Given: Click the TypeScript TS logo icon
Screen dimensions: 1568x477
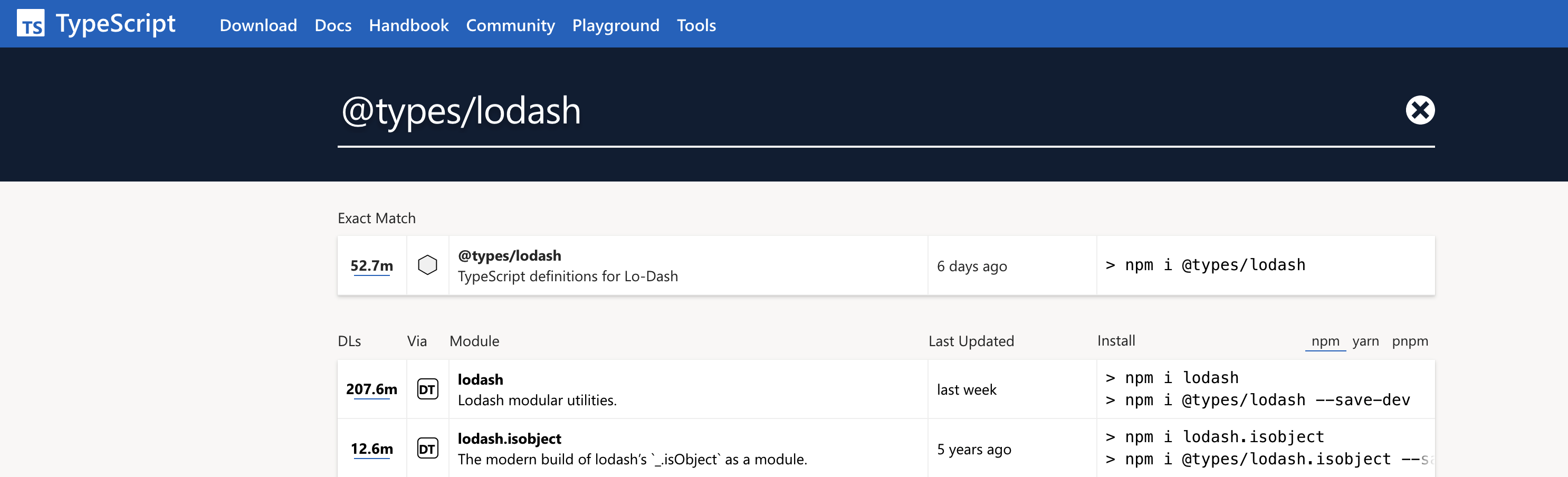Looking at the screenshot, I should (31, 24).
